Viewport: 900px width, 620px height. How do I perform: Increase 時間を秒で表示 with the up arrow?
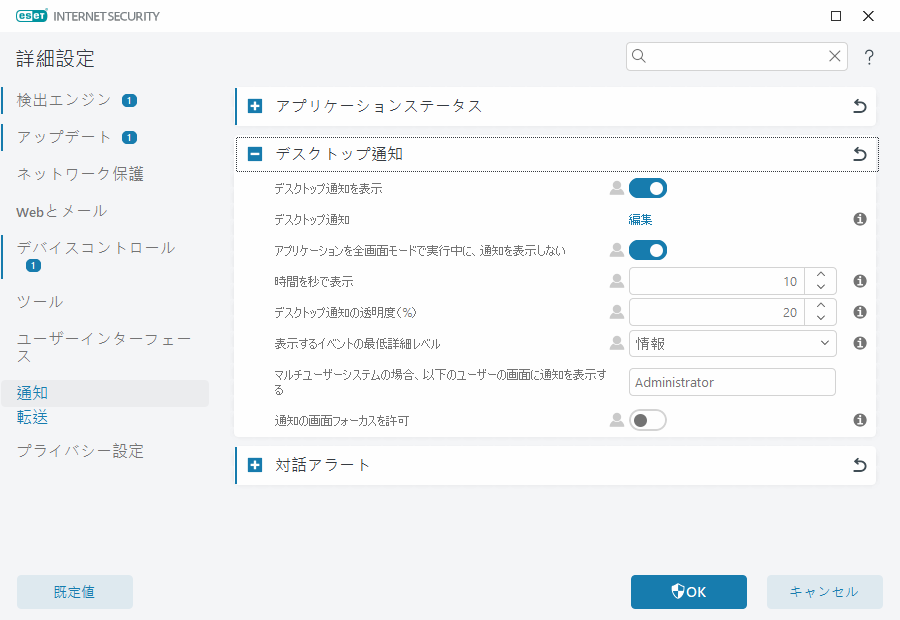pyautogui.click(x=822, y=275)
